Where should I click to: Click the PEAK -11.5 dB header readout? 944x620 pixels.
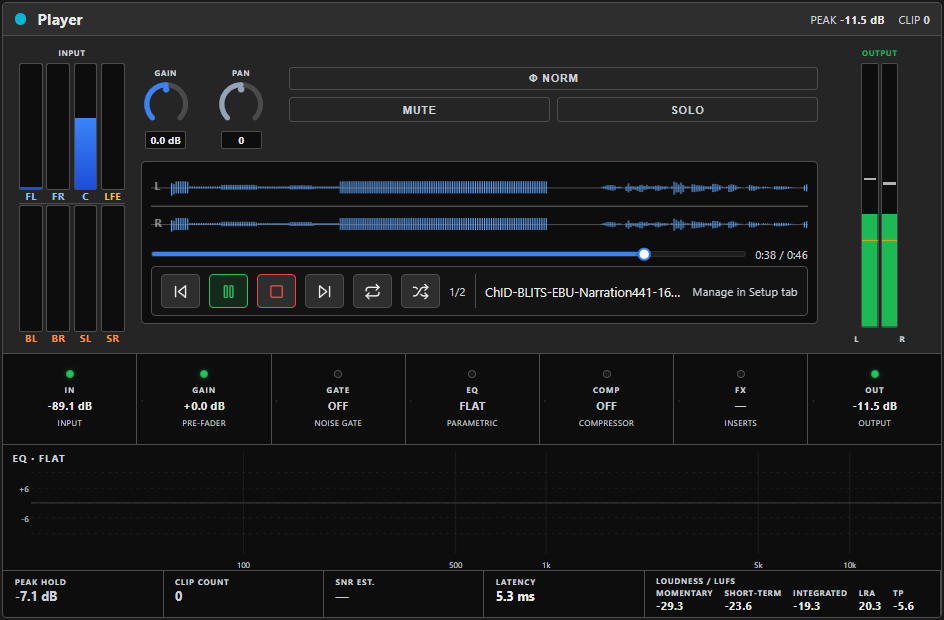[847, 20]
